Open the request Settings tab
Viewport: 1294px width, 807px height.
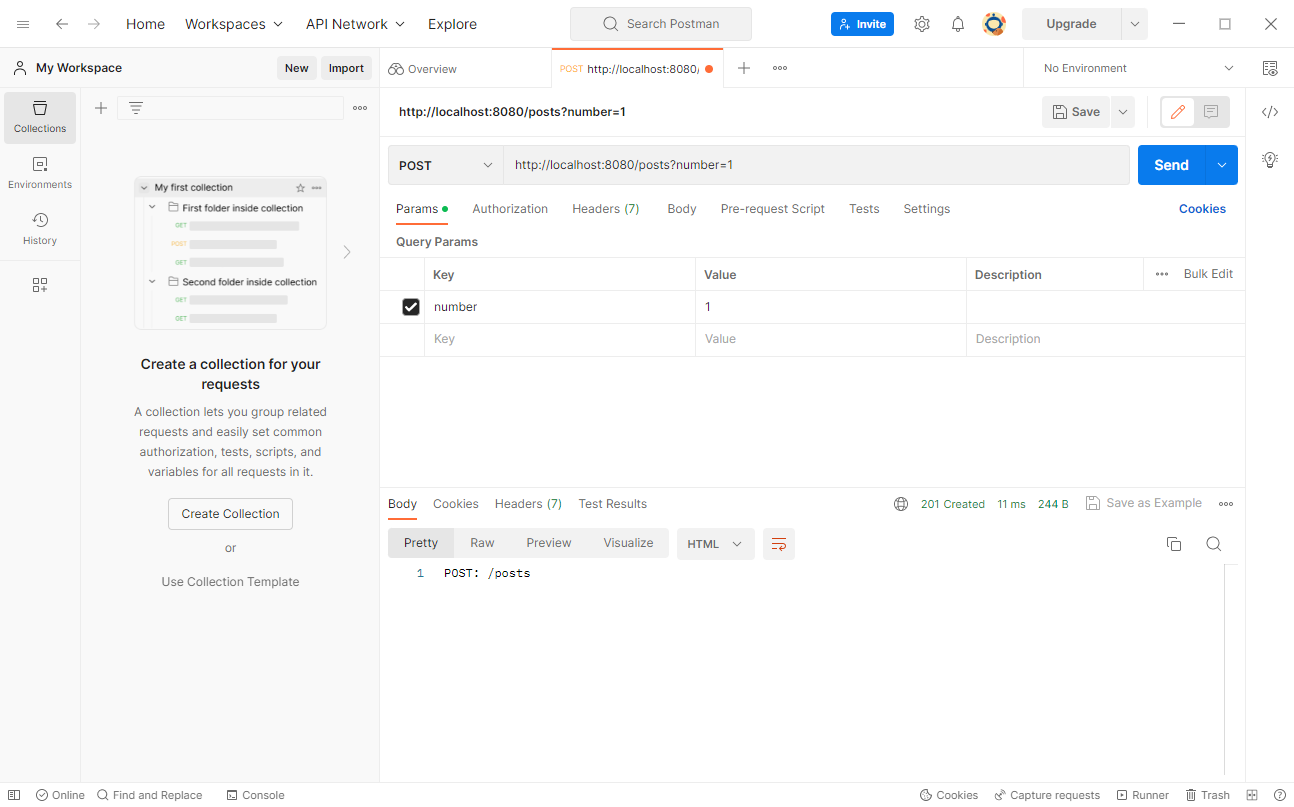(x=927, y=209)
